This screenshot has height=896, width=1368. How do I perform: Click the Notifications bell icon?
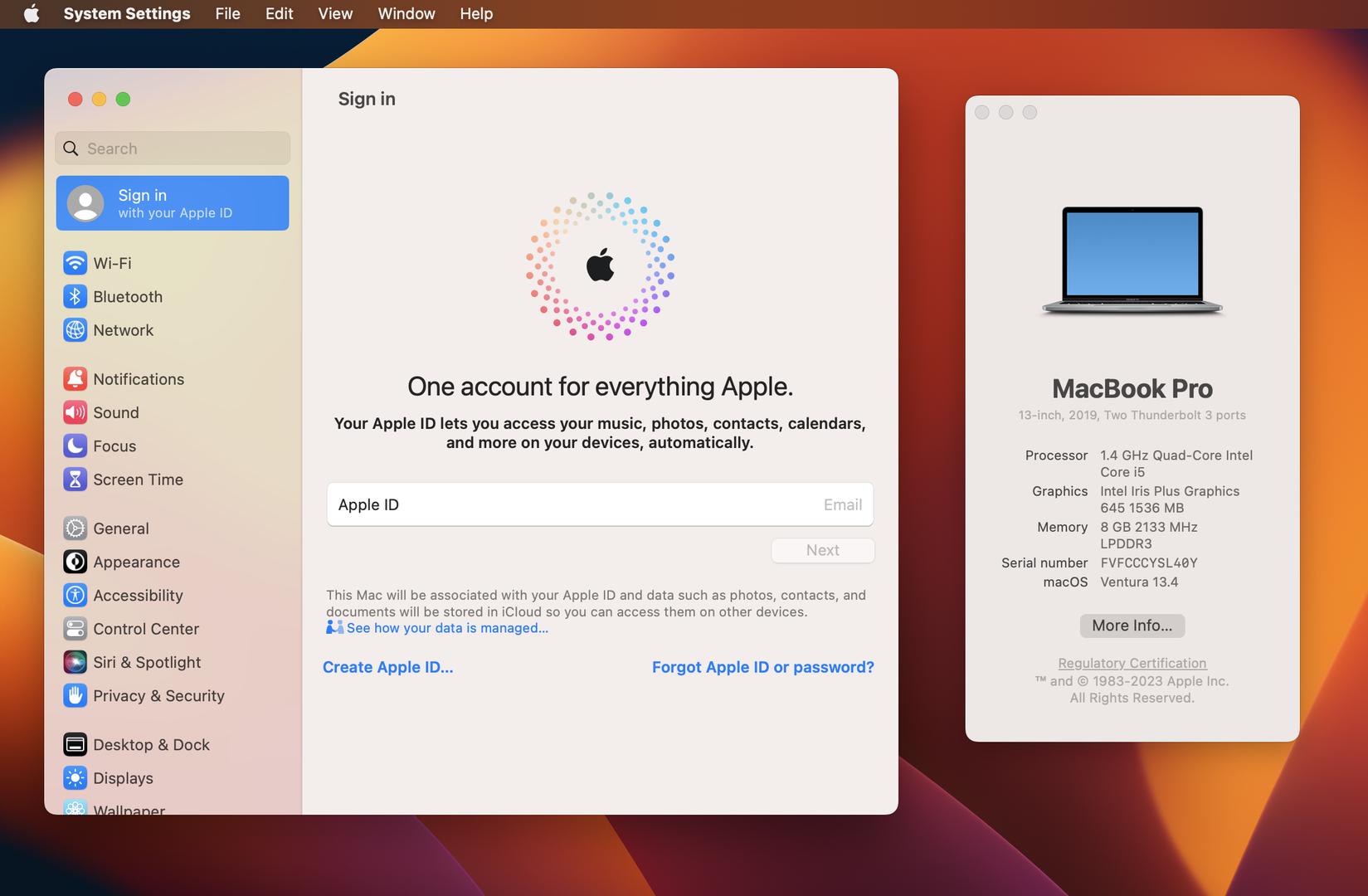click(x=75, y=379)
